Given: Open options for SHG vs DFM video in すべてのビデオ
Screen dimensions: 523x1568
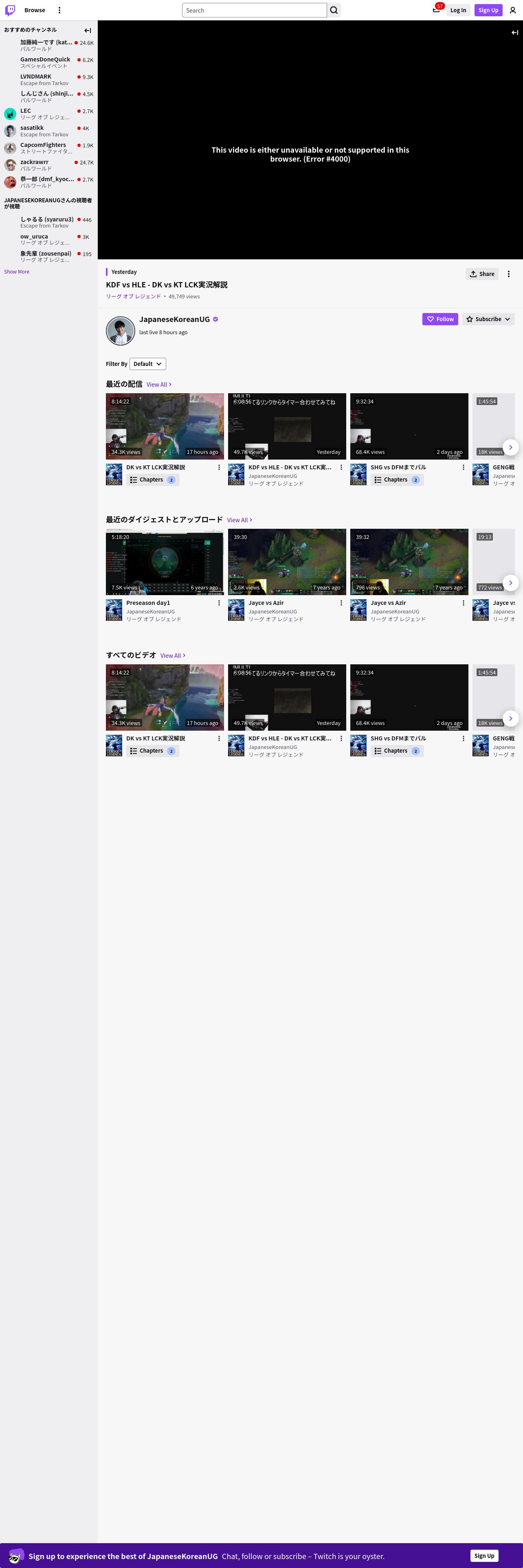Looking at the screenshot, I should 464,738.
